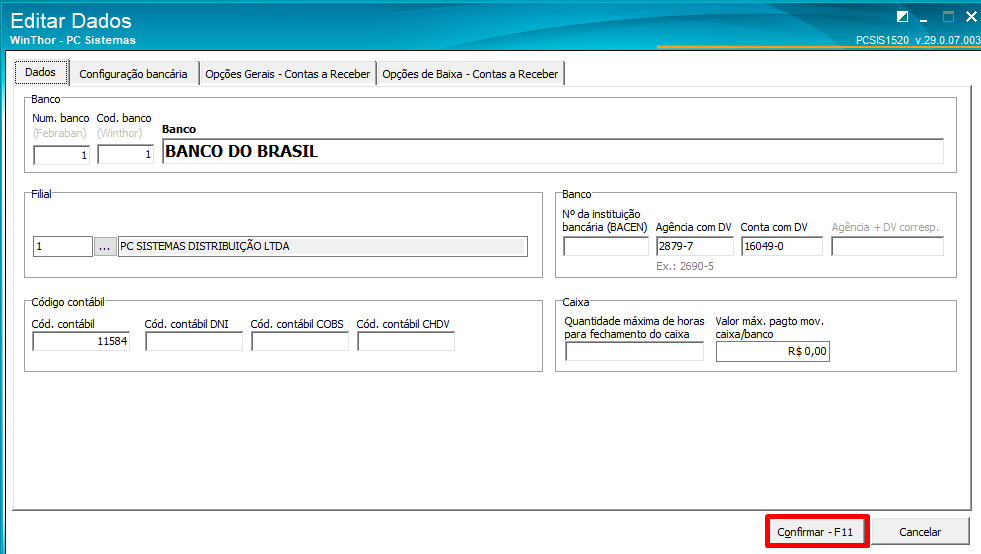981x554 pixels.
Task: Click the Agência com DV field
Action: point(694,246)
